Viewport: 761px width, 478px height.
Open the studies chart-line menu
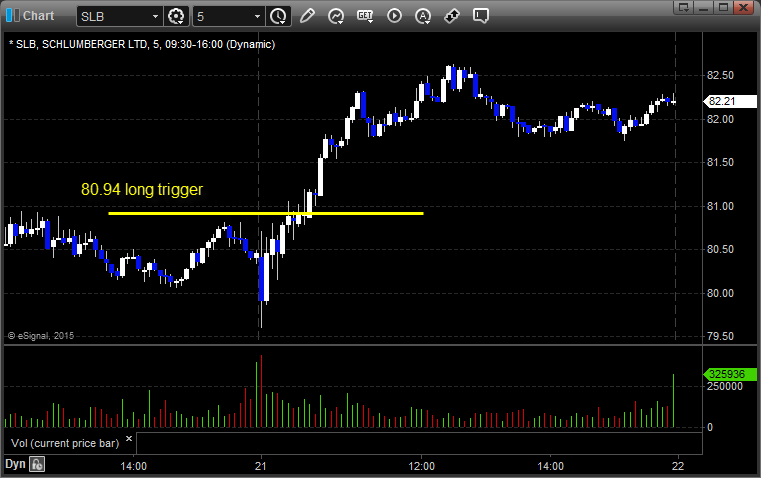pyautogui.click(x=336, y=16)
